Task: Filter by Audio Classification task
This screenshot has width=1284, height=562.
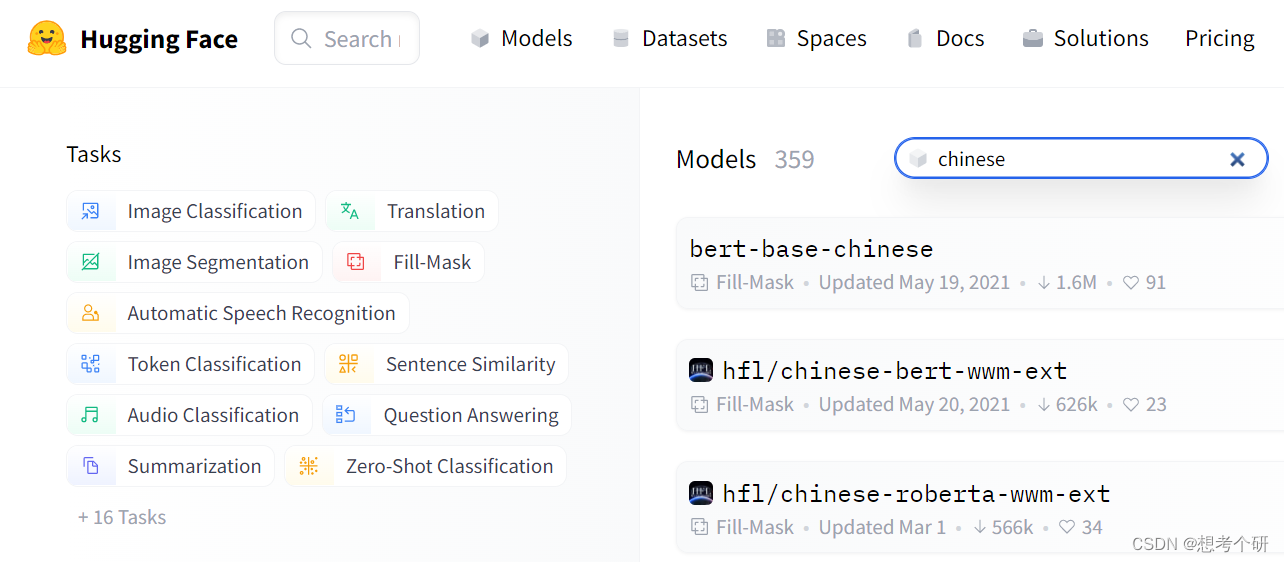Action: click(x=190, y=415)
